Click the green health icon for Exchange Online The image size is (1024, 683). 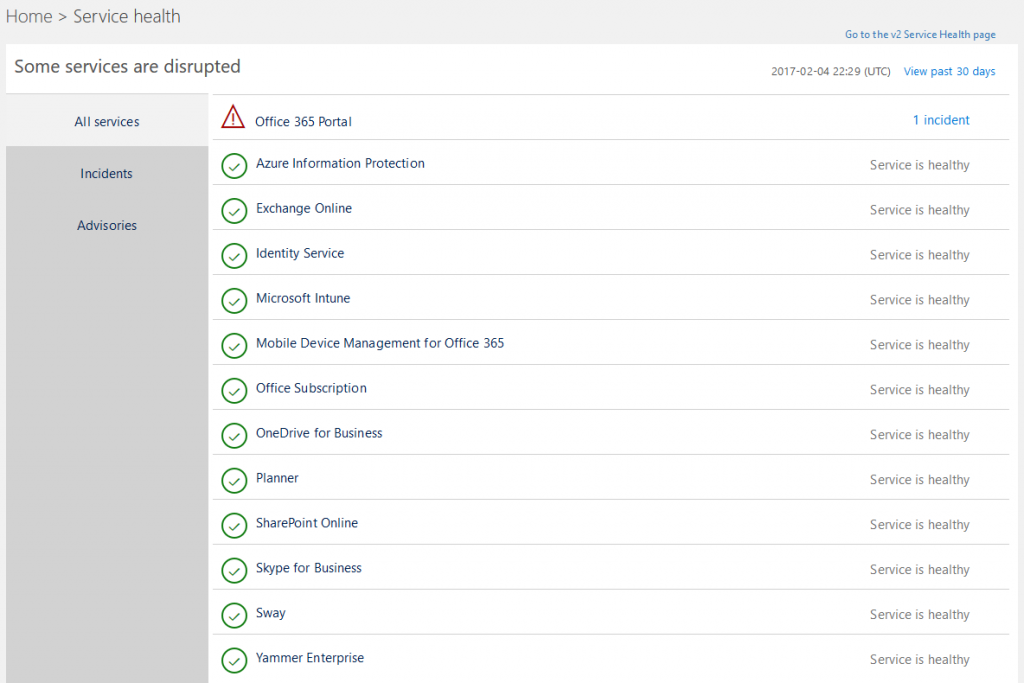(x=233, y=210)
